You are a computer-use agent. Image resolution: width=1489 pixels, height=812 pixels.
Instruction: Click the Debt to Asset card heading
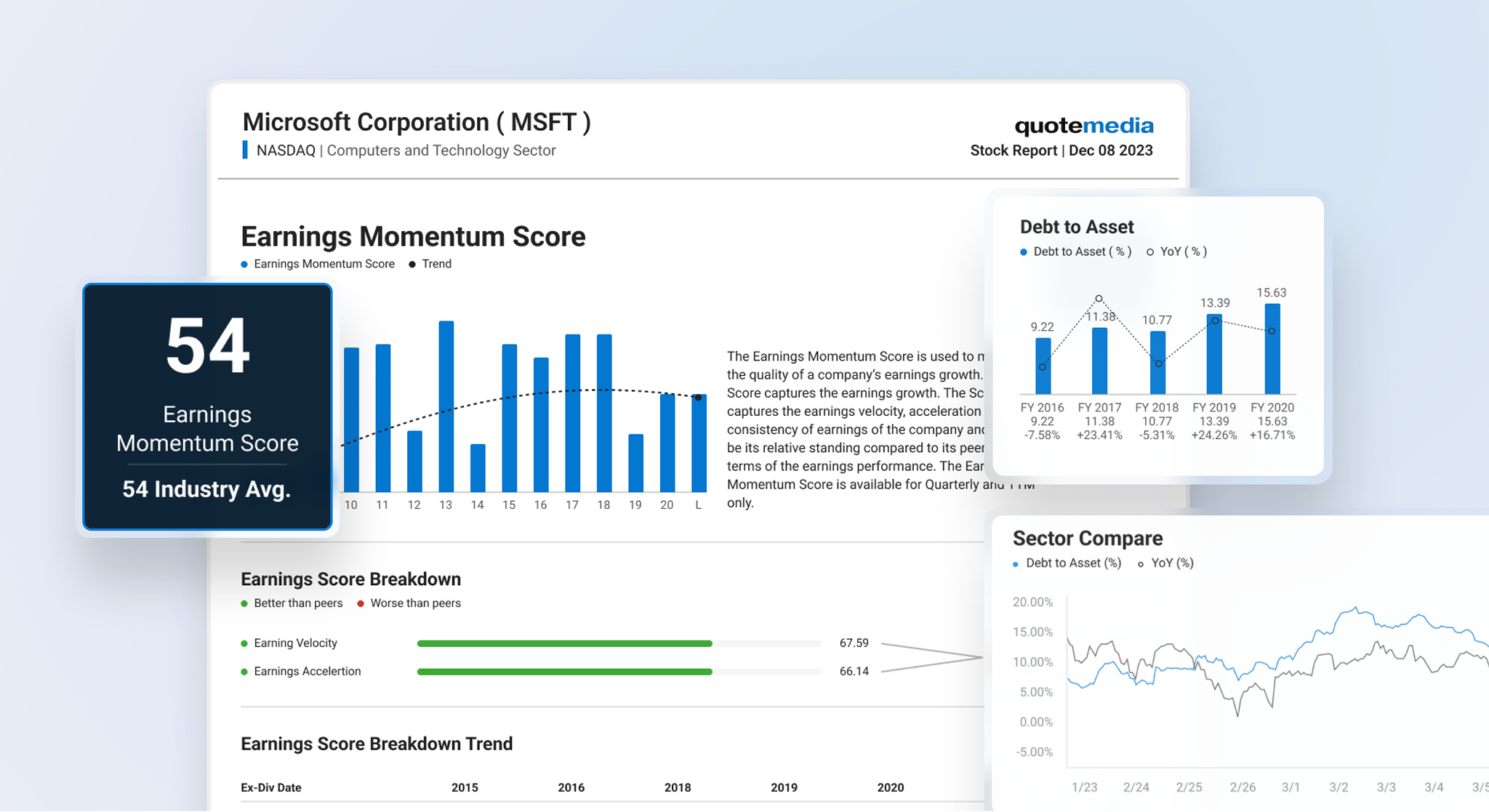pyautogui.click(x=1077, y=227)
